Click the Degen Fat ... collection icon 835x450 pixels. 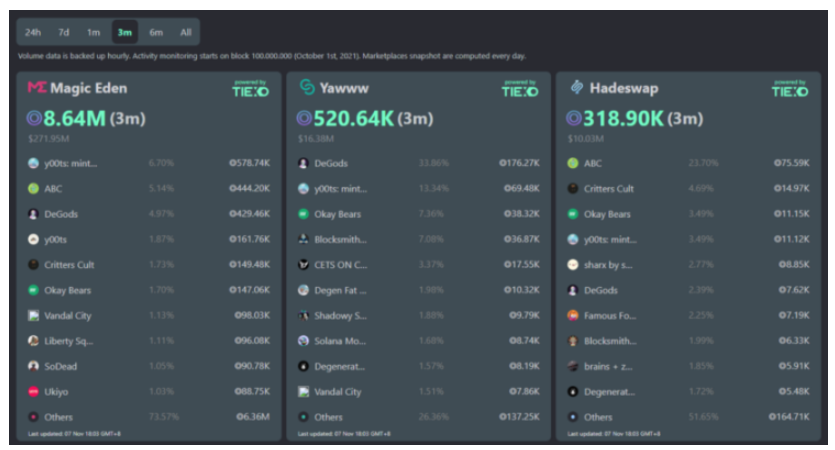[x=304, y=290]
